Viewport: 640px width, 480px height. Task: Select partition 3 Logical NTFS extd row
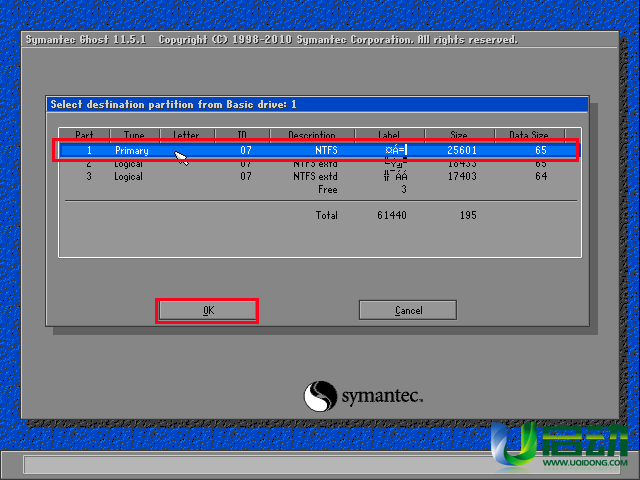click(x=319, y=176)
